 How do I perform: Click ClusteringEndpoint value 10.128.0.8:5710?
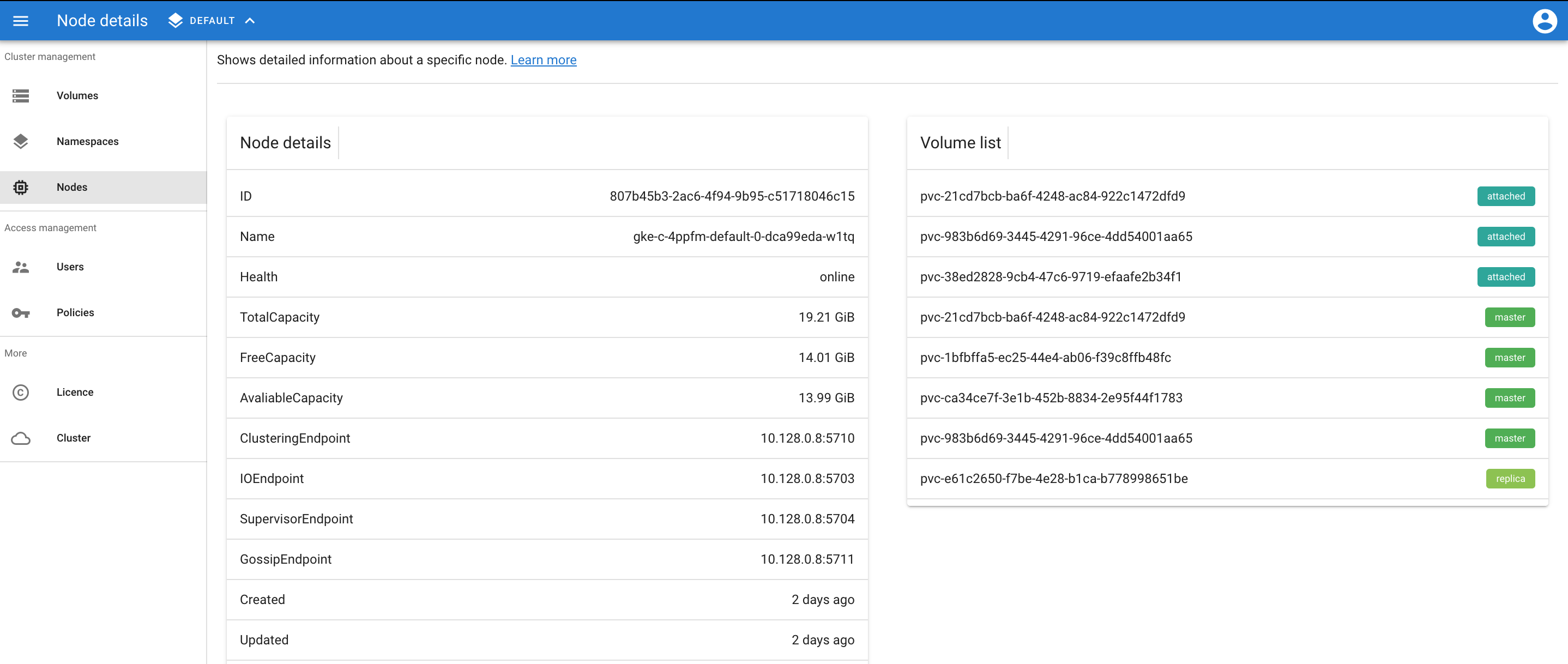pos(807,438)
